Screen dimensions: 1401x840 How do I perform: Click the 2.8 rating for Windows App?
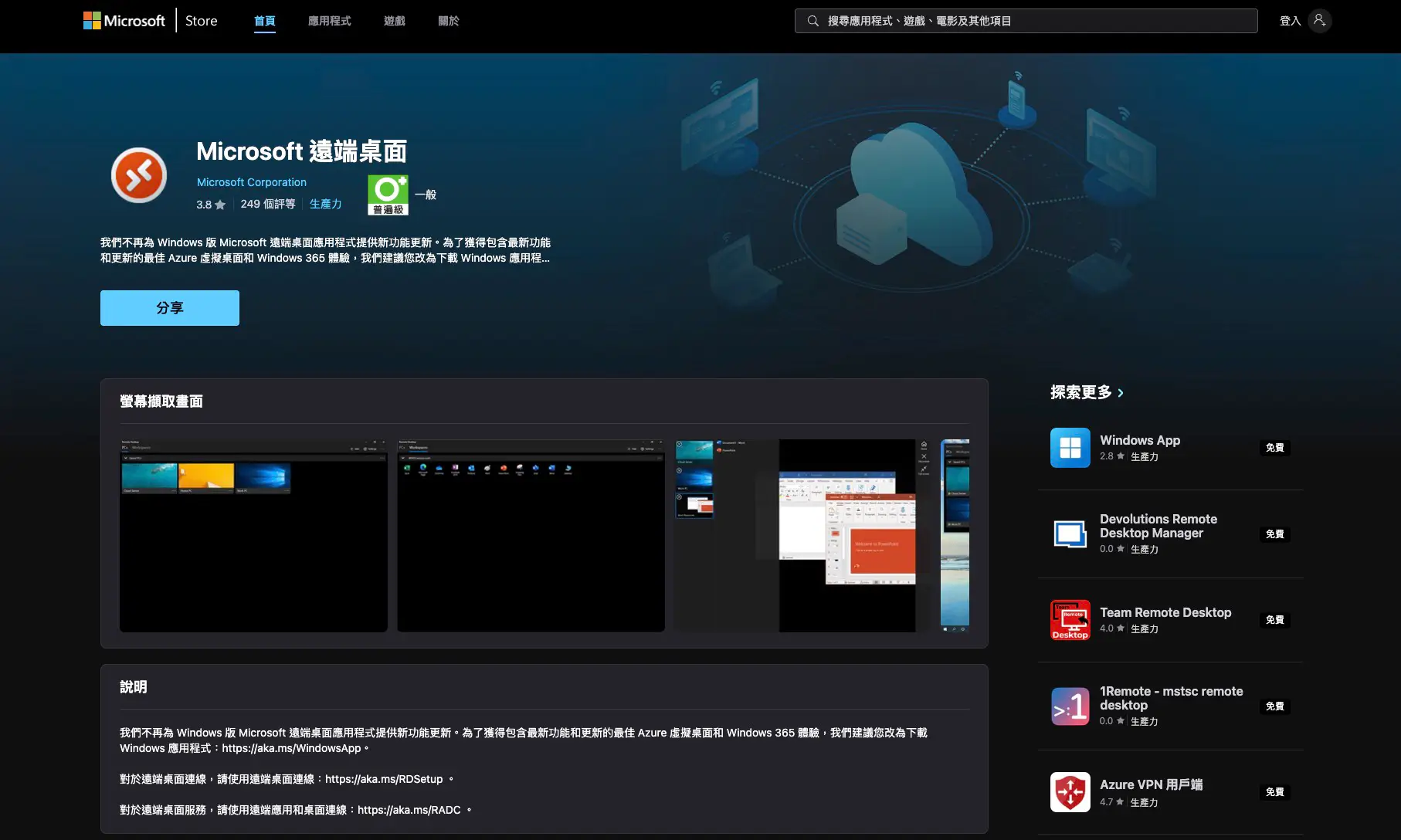click(x=1112, y=456)
